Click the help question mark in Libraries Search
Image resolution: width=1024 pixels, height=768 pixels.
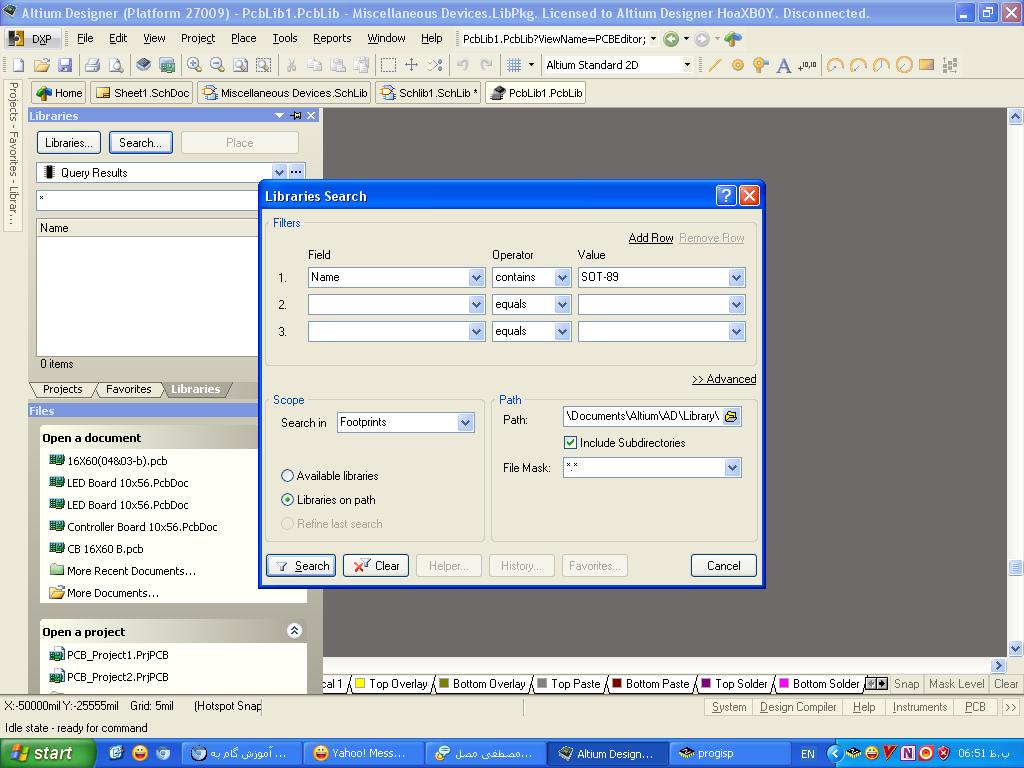(x=726, y=196)
